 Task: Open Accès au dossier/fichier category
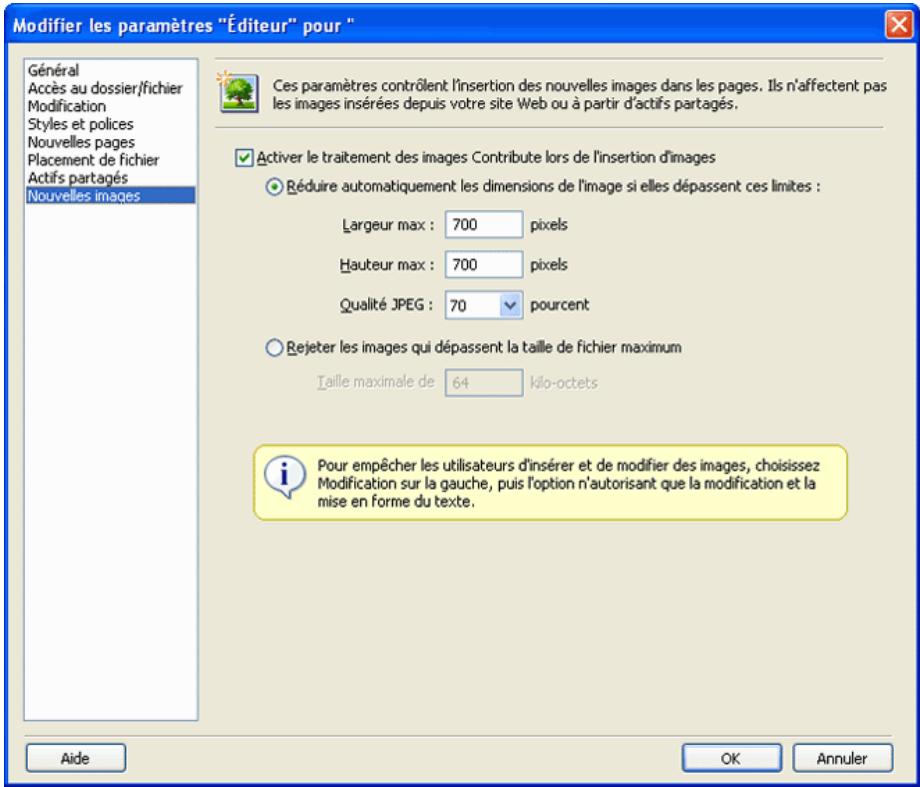[x=111, y=88]
